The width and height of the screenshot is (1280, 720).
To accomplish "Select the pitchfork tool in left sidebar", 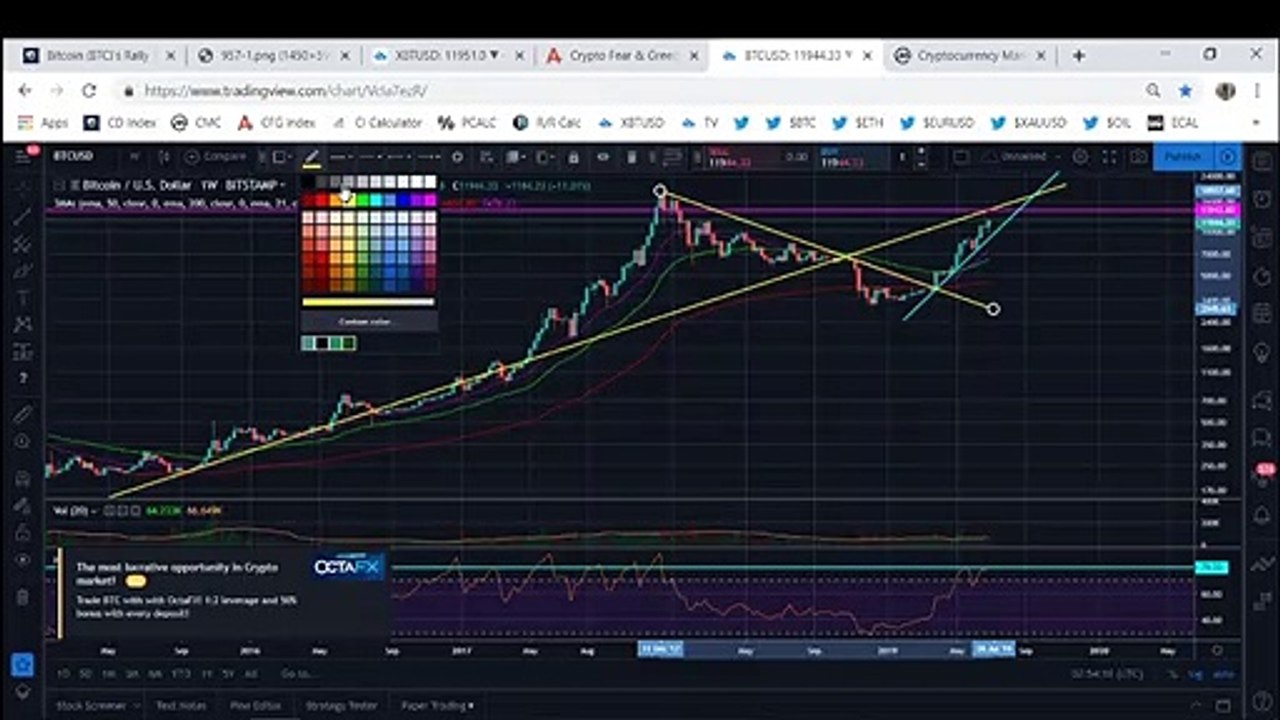I will [x=23, y=244].
